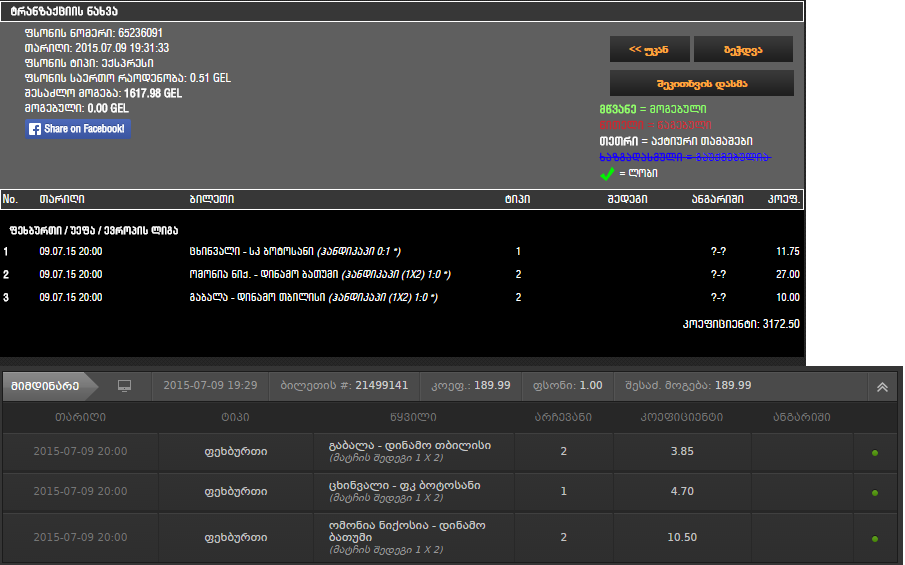Click the monitor icon in ticket header
Image resolution: width=905 pixels, height=565 pixels.
pyautogui.click(x=124, y=386)
